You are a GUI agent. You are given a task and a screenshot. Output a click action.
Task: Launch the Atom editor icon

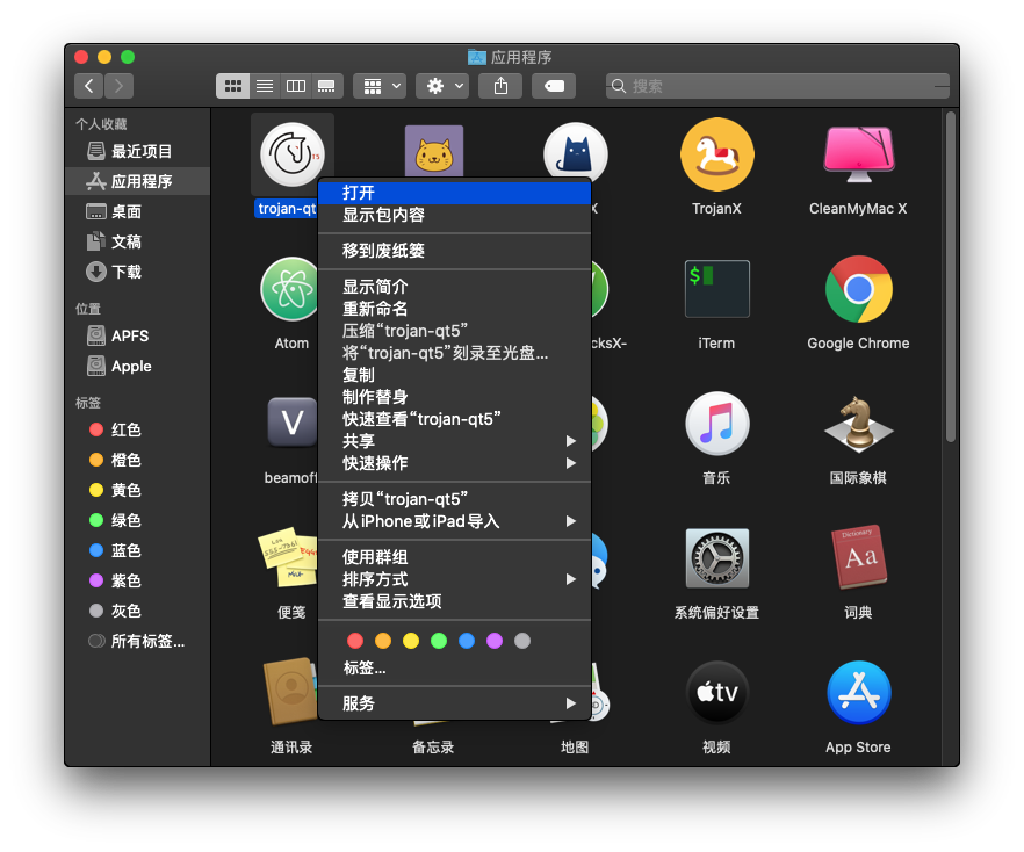[x=290, y=289]
